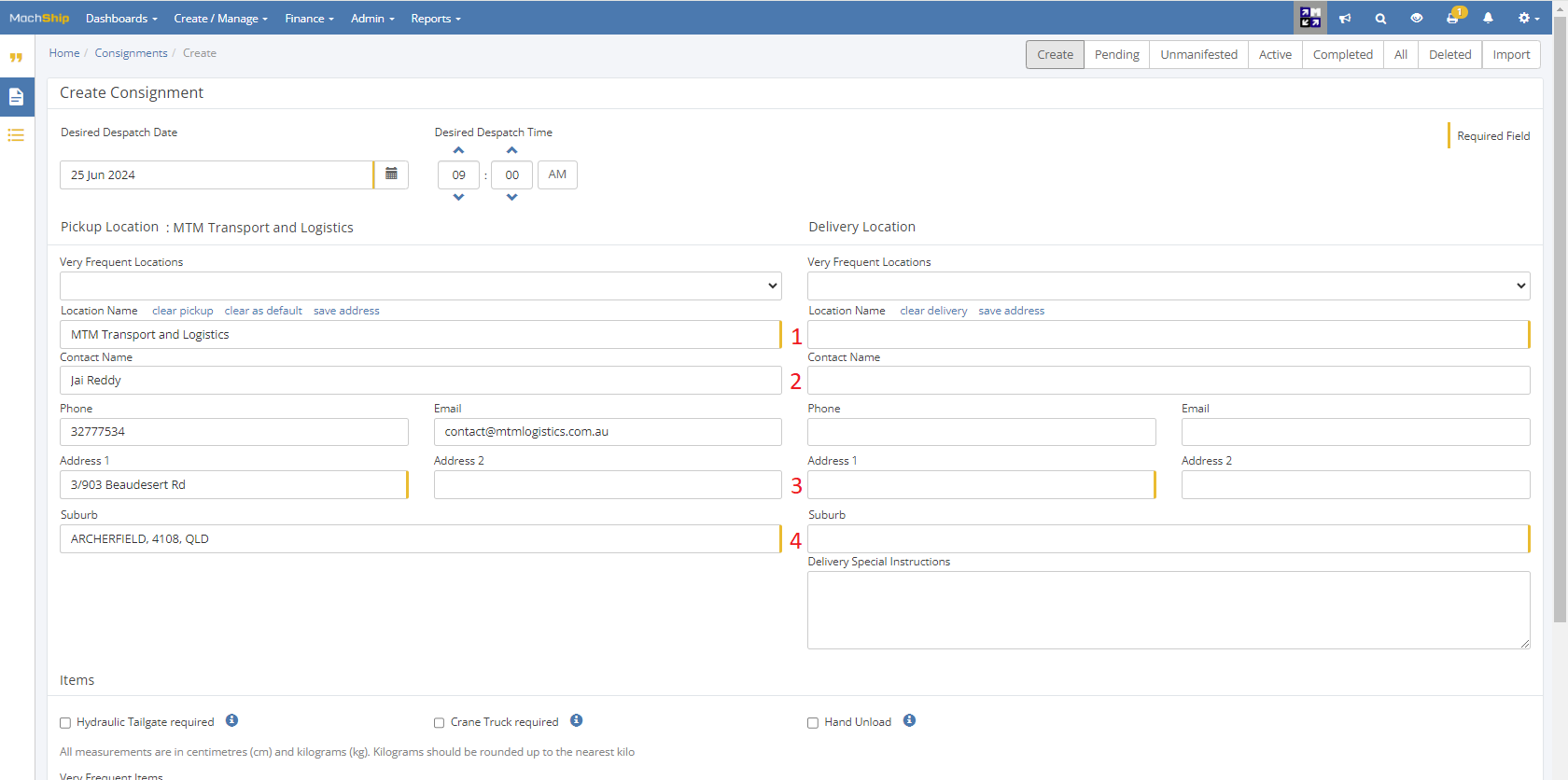The height and width of the screenshot is (780, 1568).
Task: Expand the Reports menu
Action: (436, 18)
